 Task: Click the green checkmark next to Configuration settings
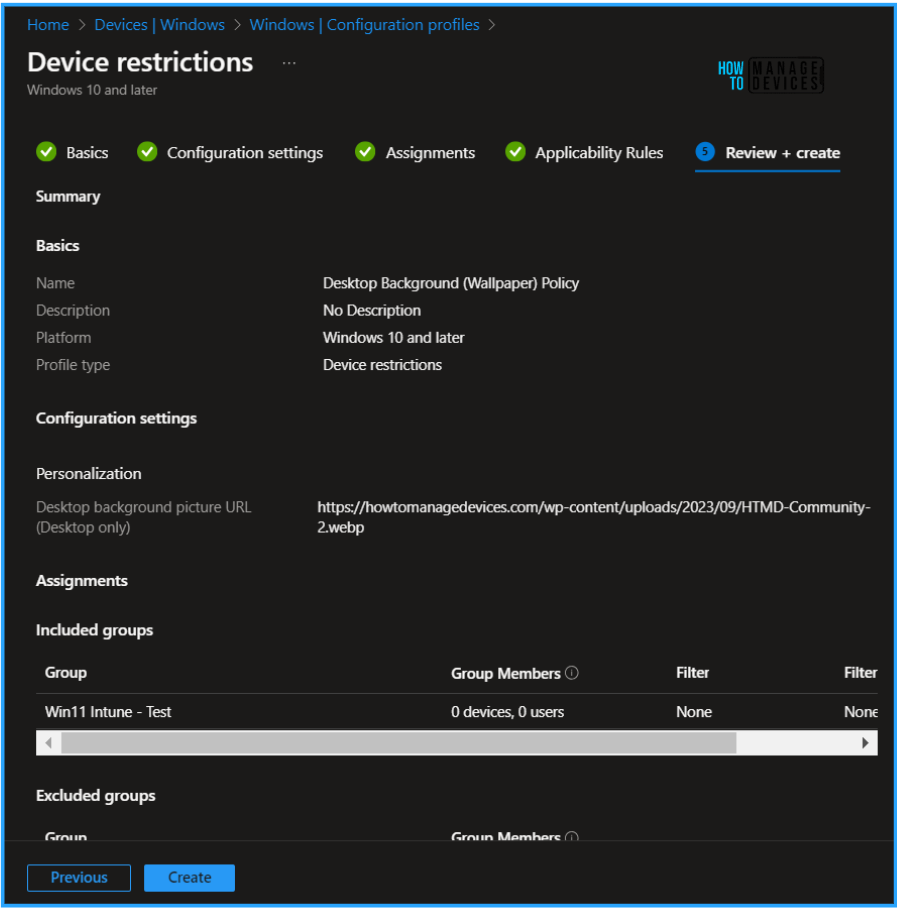(x=147, y=152)
